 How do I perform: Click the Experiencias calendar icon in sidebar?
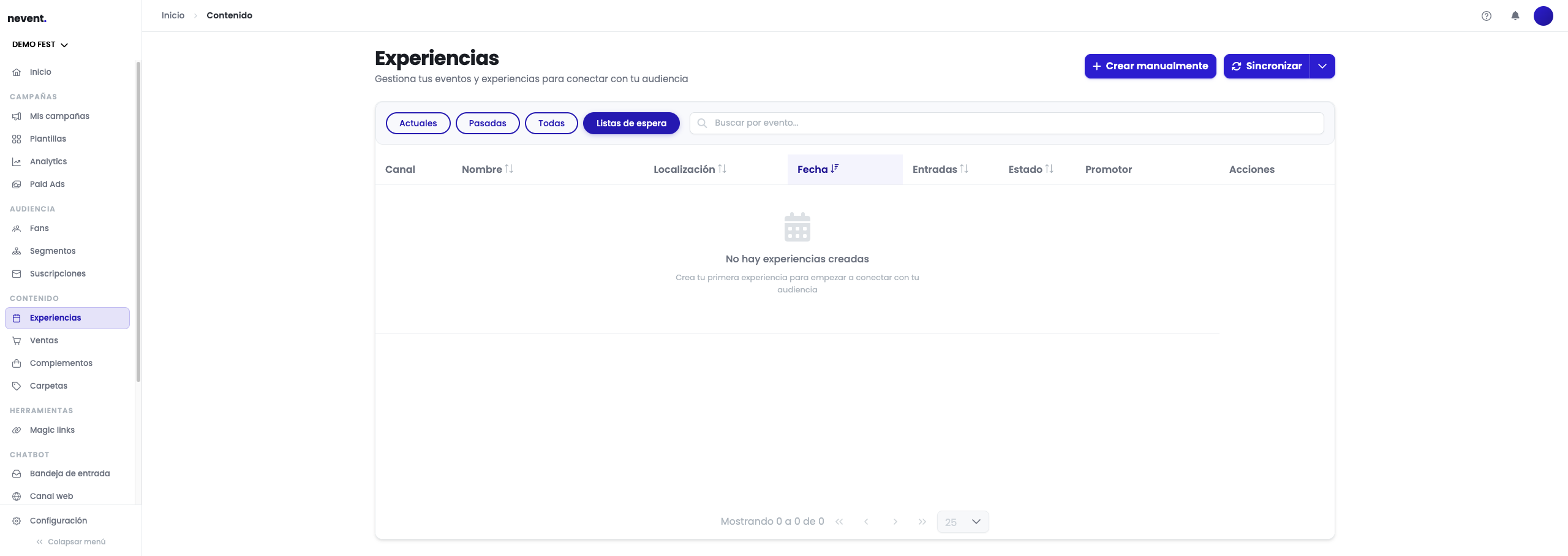pyautogui.click(x=17, y=318)
